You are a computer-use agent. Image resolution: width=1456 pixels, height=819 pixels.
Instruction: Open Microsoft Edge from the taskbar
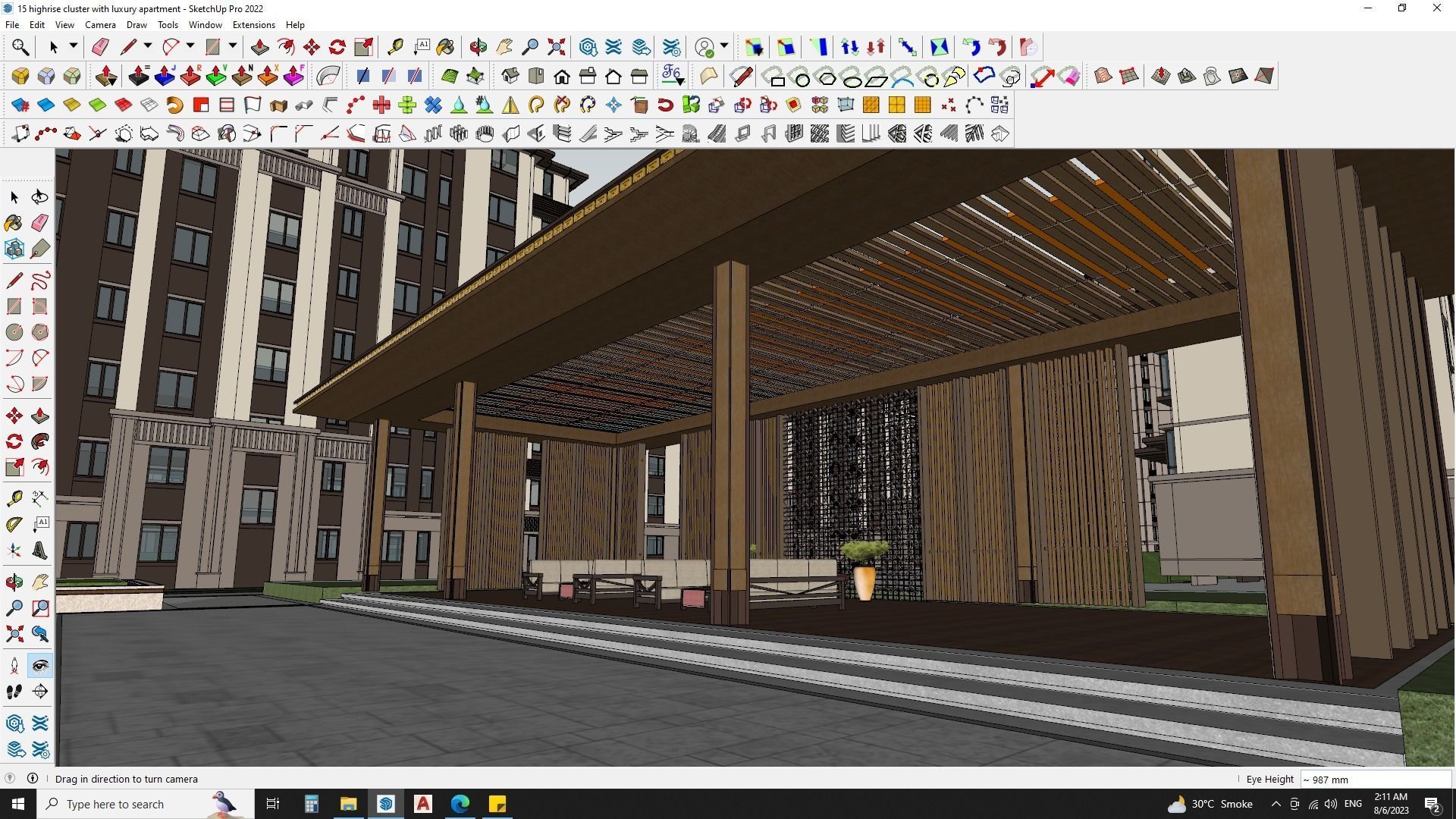click(x=460, y=804)
